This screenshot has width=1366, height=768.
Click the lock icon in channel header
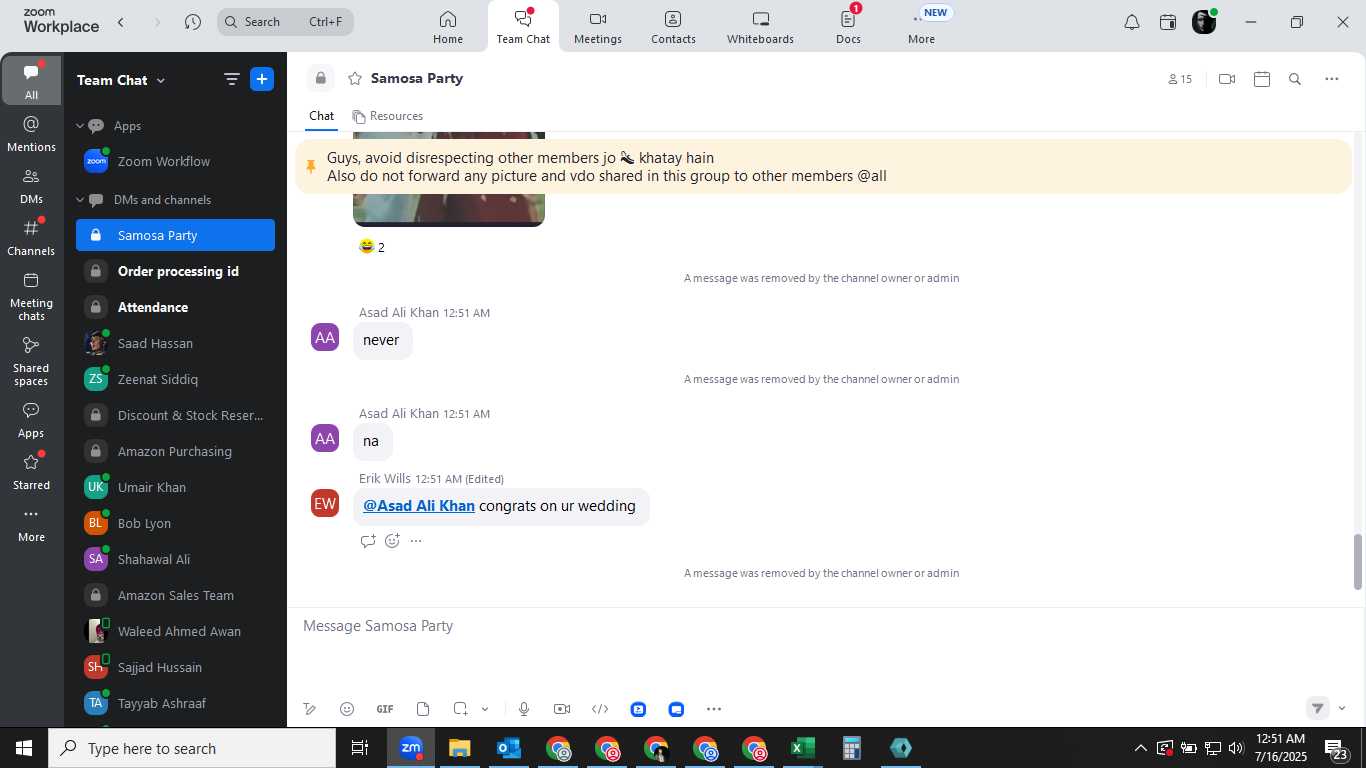click(320, 79)
